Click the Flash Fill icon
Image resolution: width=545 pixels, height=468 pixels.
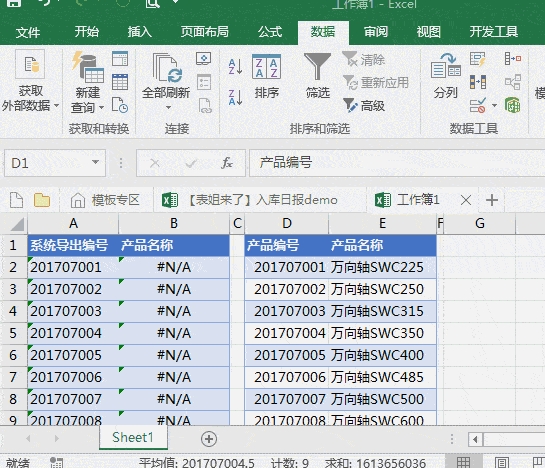point(478,59)
